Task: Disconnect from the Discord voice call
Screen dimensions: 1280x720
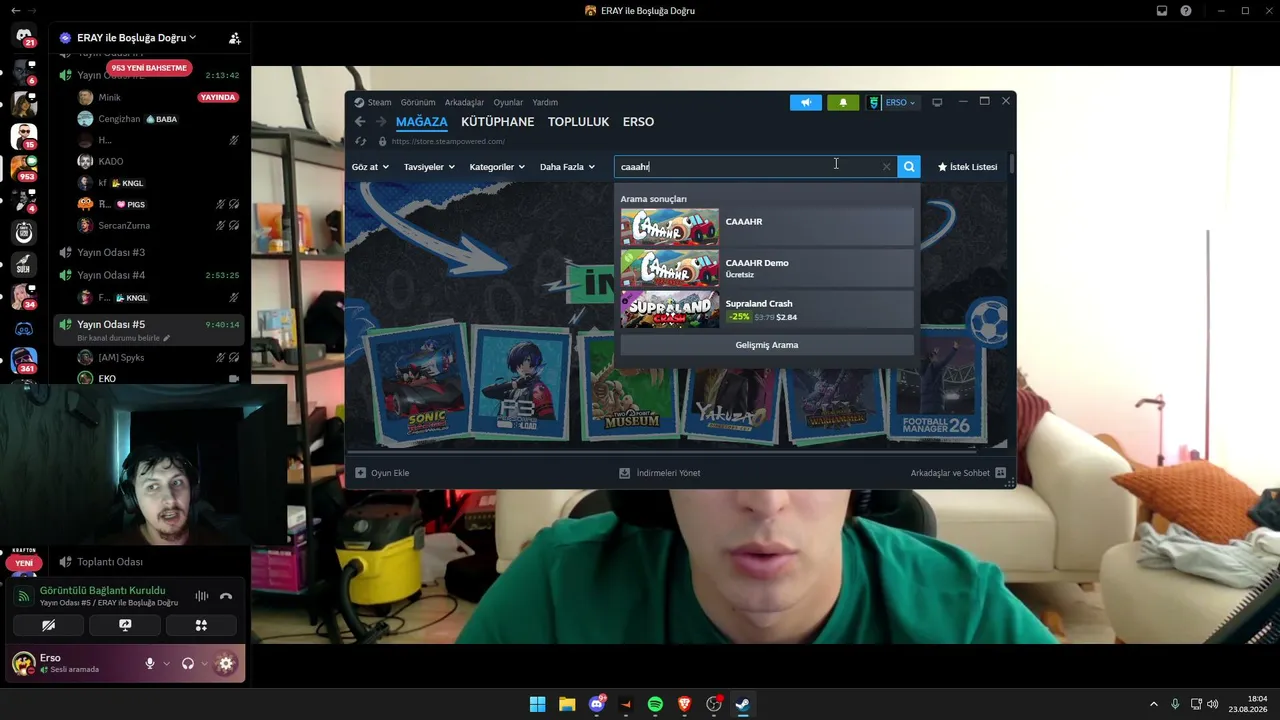Action: (226, 596)
